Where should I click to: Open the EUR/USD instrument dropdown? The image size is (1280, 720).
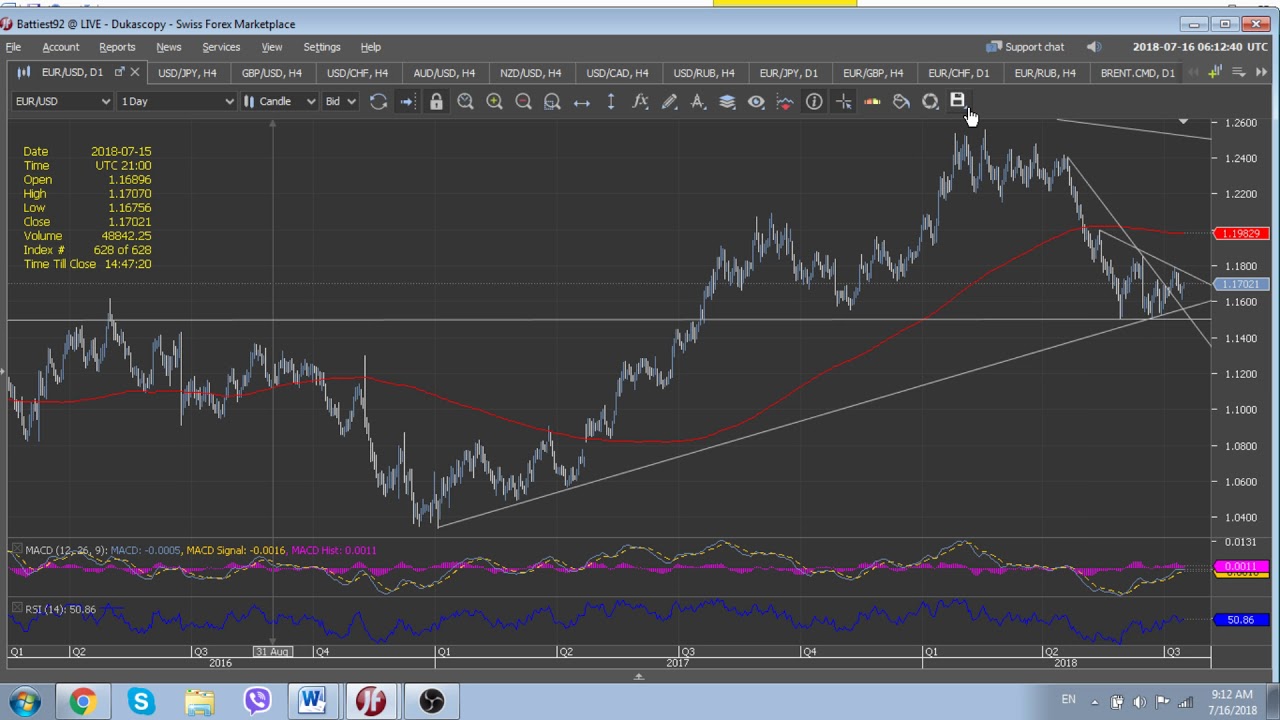[62, 101]
